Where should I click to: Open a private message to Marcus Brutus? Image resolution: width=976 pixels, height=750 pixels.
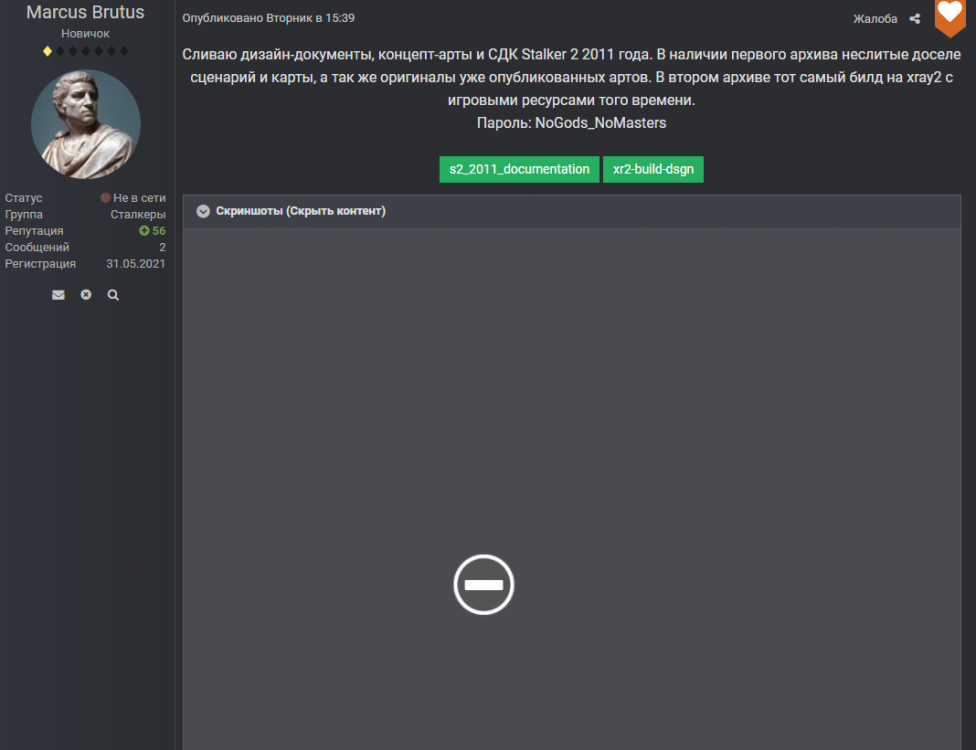[58, 294]
